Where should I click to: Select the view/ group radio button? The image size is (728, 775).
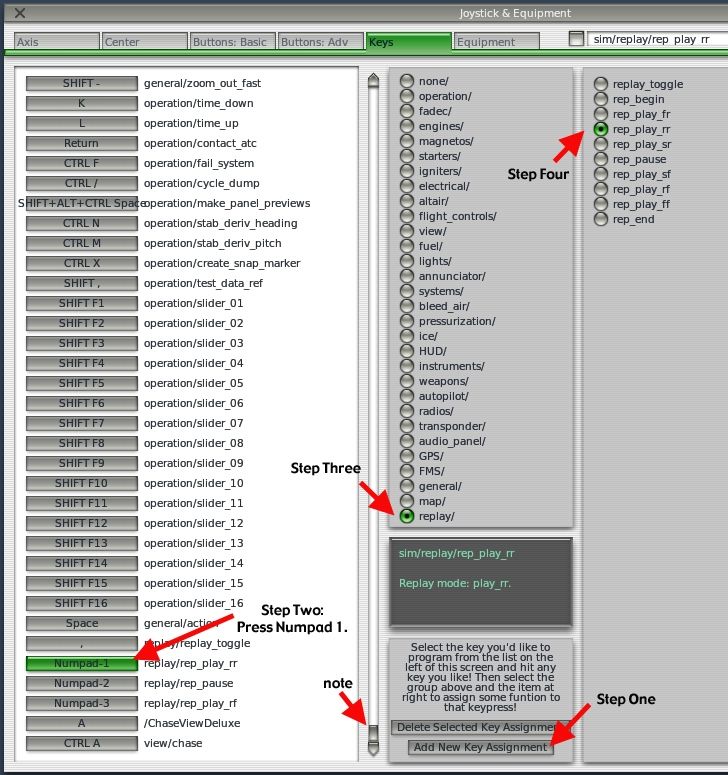click(x=407, y=231)
